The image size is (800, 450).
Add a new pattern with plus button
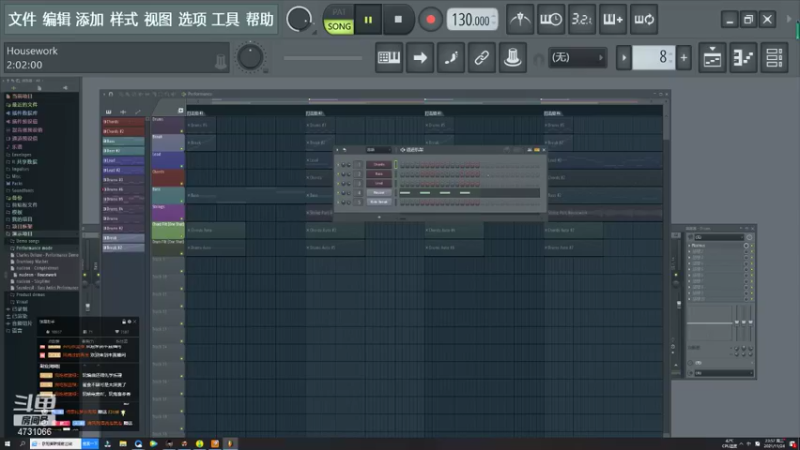(684, 58)
